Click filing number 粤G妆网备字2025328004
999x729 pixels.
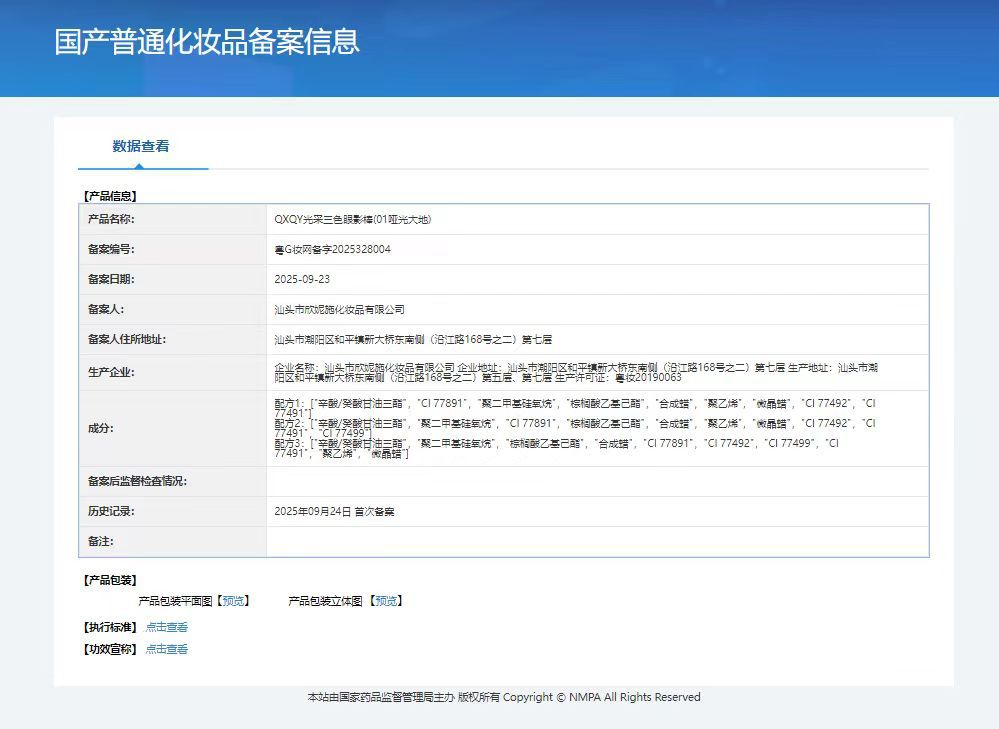point(333,249)
